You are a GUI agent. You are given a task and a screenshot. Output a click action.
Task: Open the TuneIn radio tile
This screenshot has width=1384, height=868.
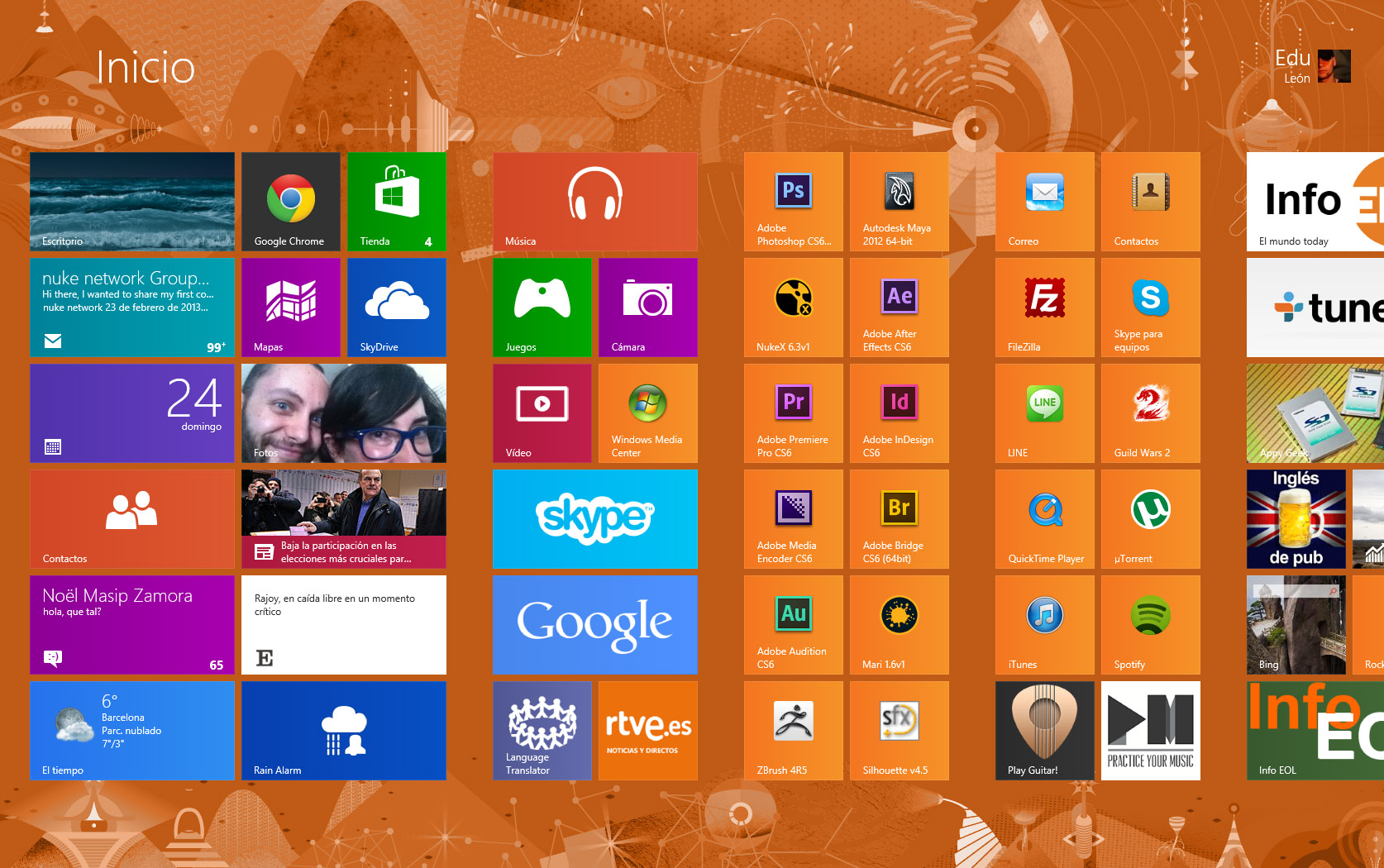[1315, 308]
